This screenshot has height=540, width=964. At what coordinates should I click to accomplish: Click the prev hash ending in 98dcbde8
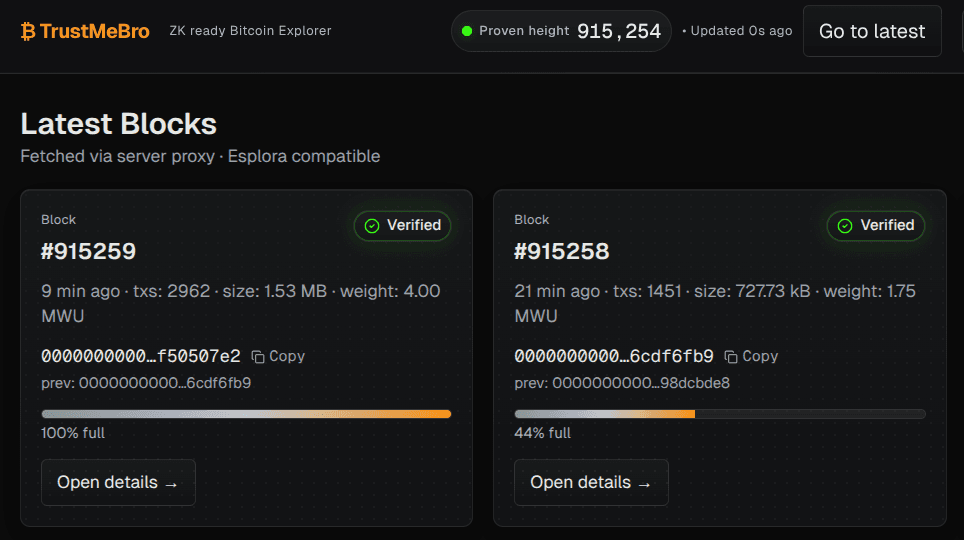[x=622, y=383]
